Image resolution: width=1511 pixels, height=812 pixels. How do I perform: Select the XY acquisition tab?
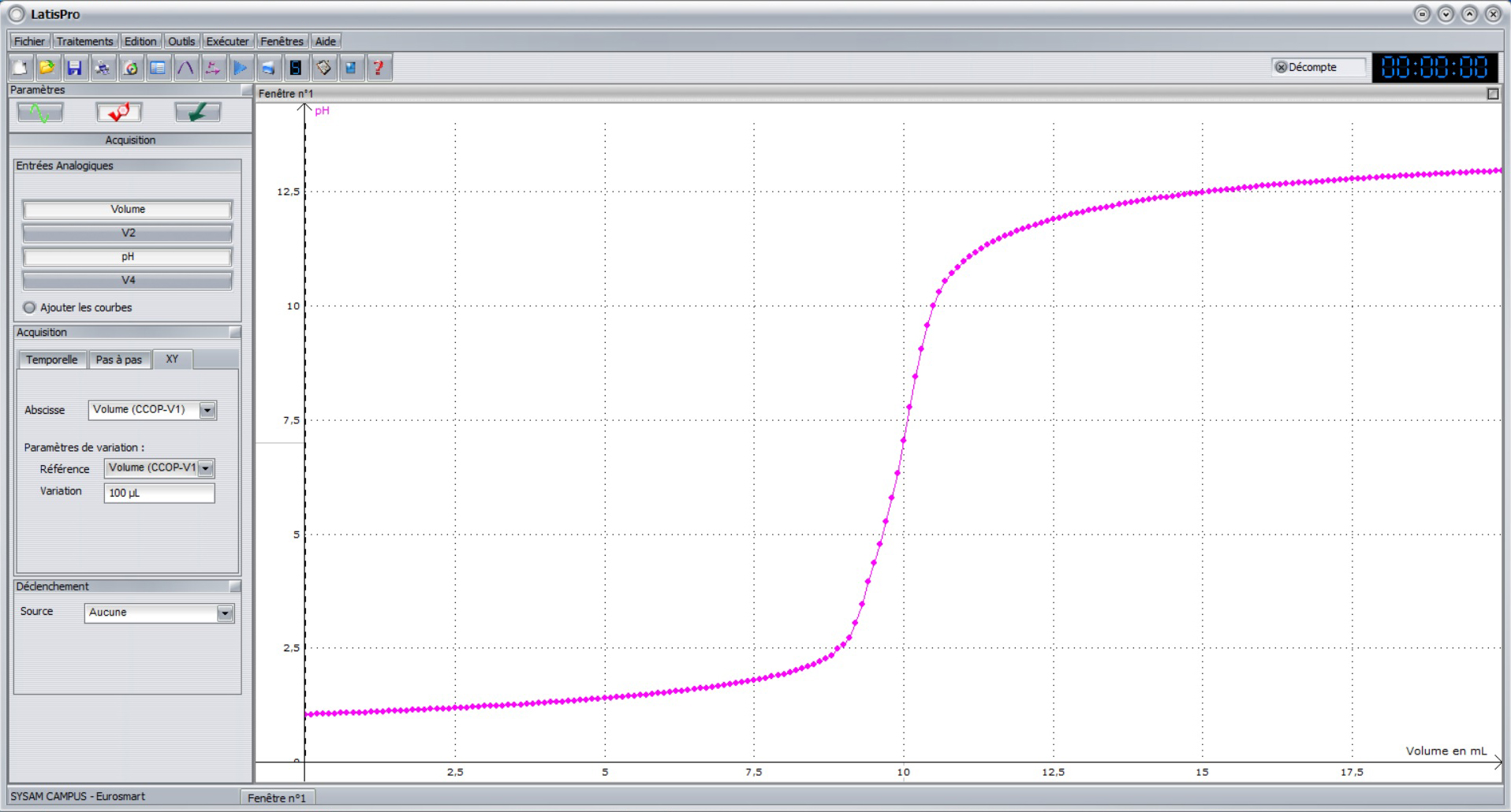(x=172, y=359)
